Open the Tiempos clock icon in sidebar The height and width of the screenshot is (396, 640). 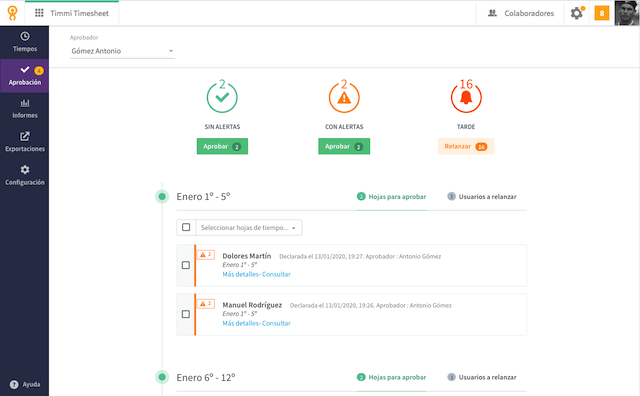(x=25, y=37)
